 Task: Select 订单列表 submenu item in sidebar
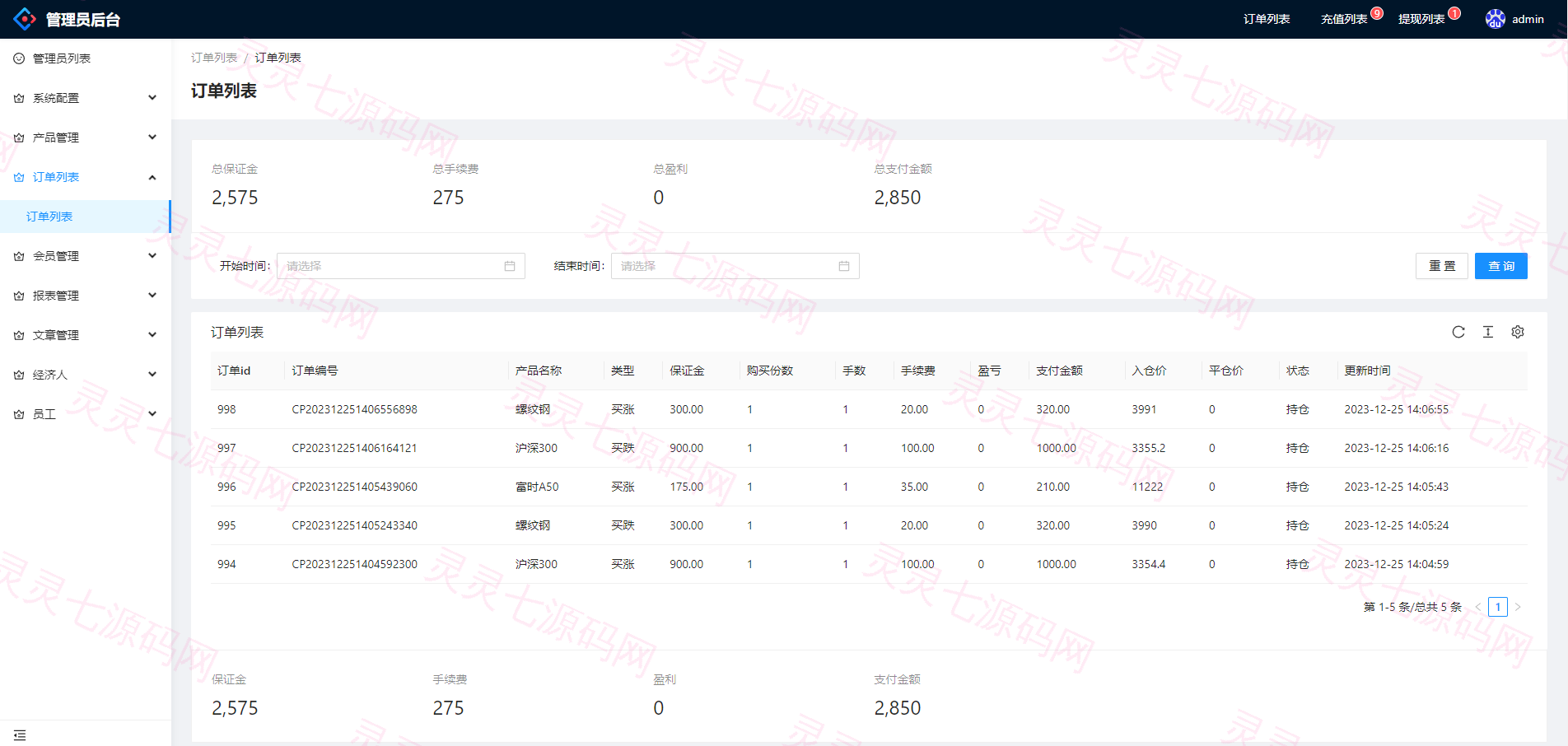pos(86,217)
